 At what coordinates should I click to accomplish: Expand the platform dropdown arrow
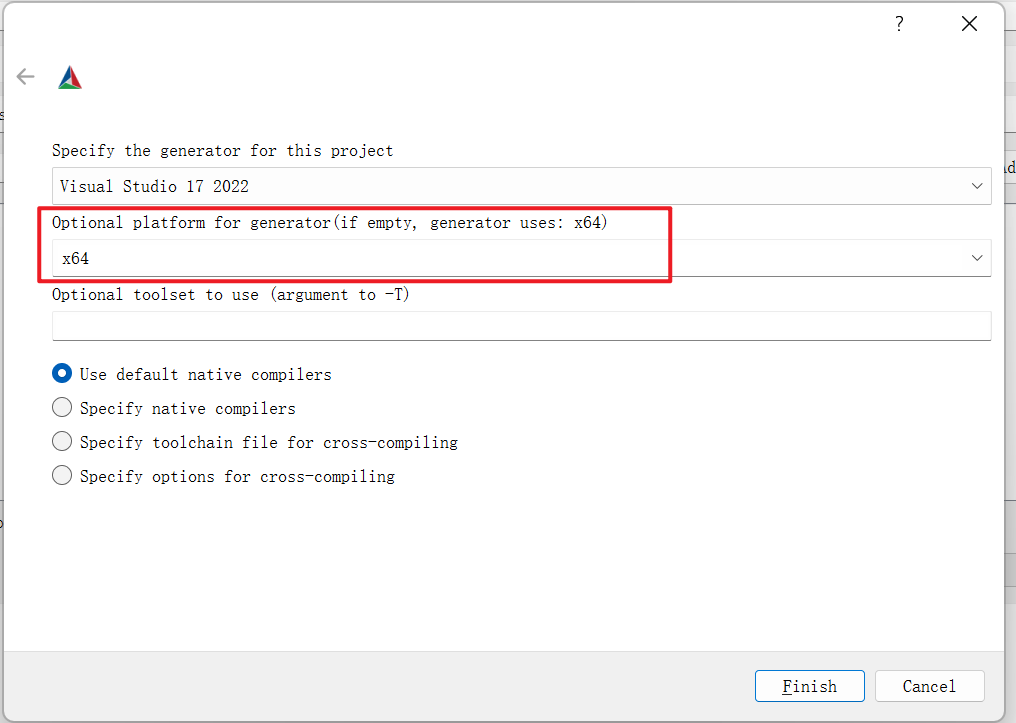pyautogui.click(x=977, y=258)
